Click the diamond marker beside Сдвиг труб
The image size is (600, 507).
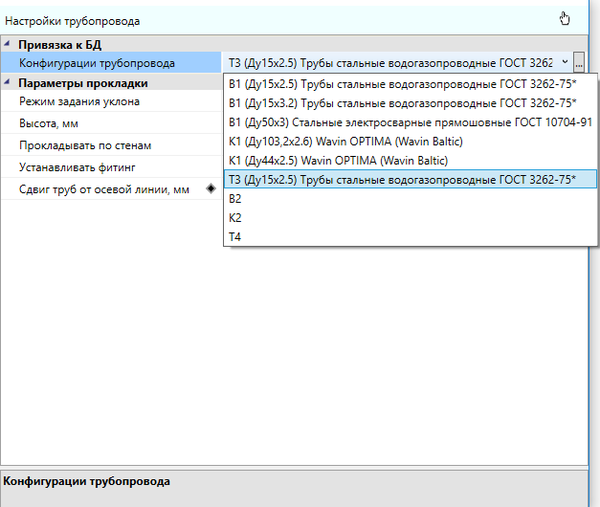pos(211,189)
